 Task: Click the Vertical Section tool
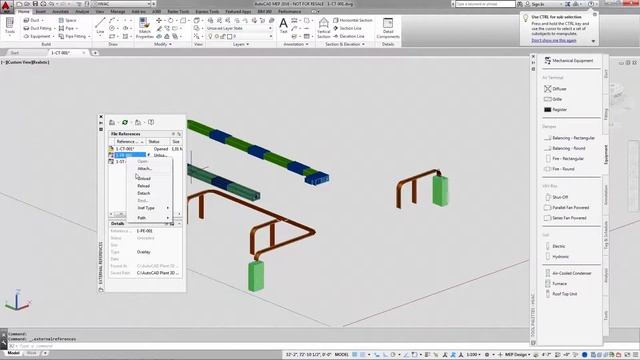[324, 28]
